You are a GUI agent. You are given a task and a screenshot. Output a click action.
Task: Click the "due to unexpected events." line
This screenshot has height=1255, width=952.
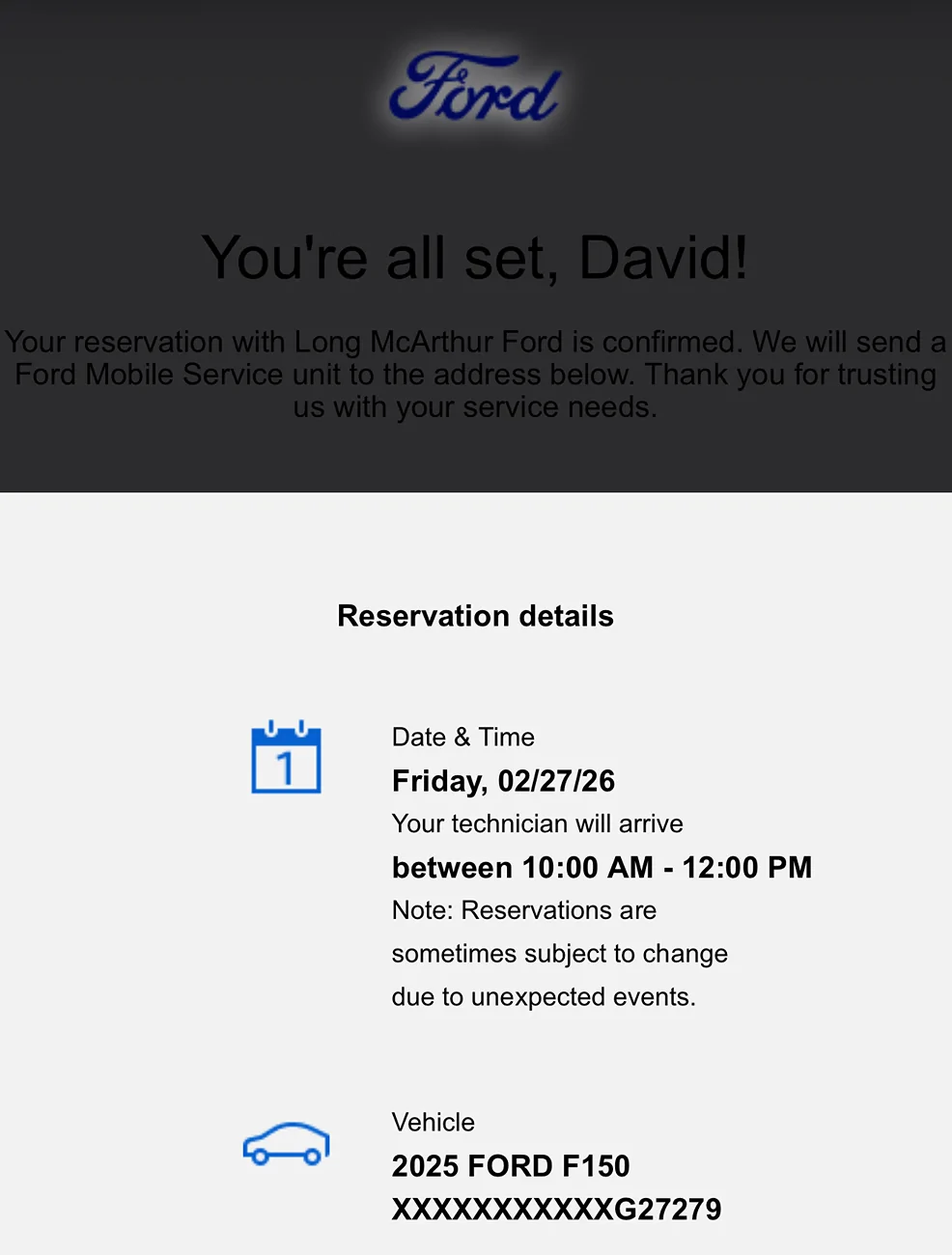click(x=544, y=997)
